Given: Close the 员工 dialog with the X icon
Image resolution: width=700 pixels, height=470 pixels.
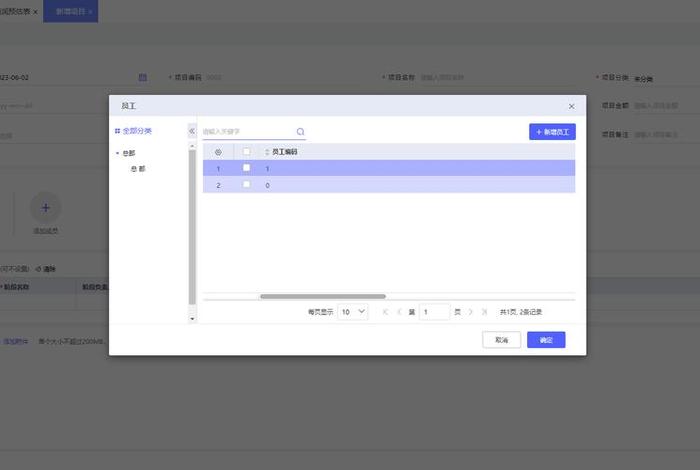Looking at the screenshot, I should [571, 106].
